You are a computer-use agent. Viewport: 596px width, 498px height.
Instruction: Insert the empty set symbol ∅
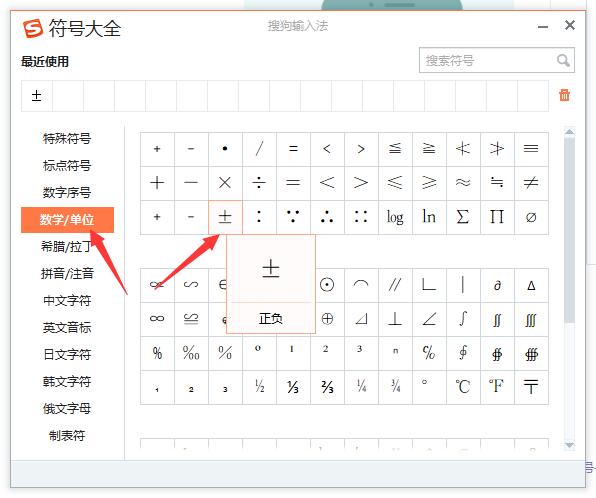click(x=531, y=217)
